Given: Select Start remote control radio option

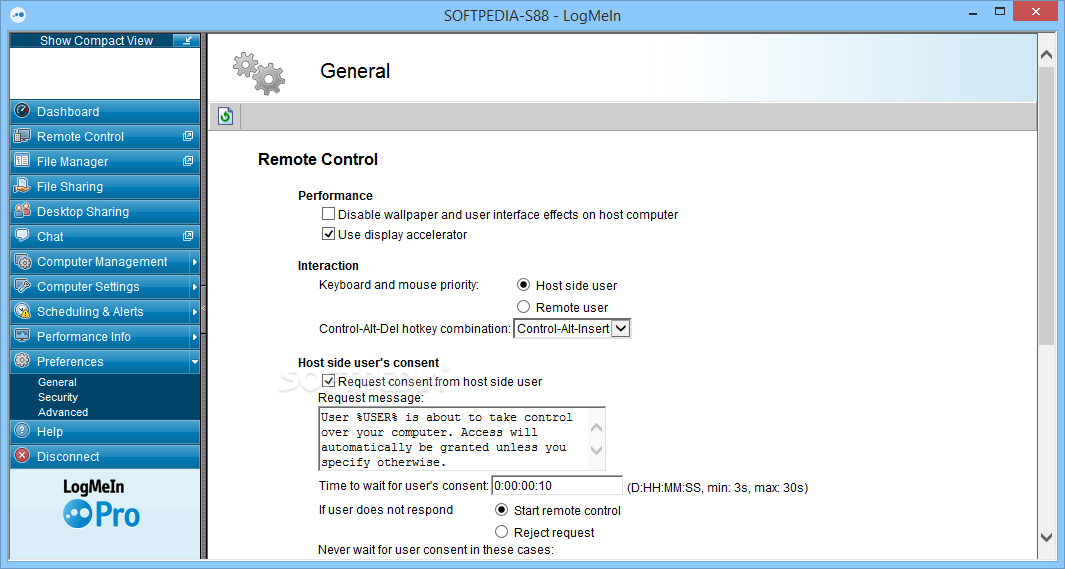Looking at the screenshot, I should coord(501,509).
